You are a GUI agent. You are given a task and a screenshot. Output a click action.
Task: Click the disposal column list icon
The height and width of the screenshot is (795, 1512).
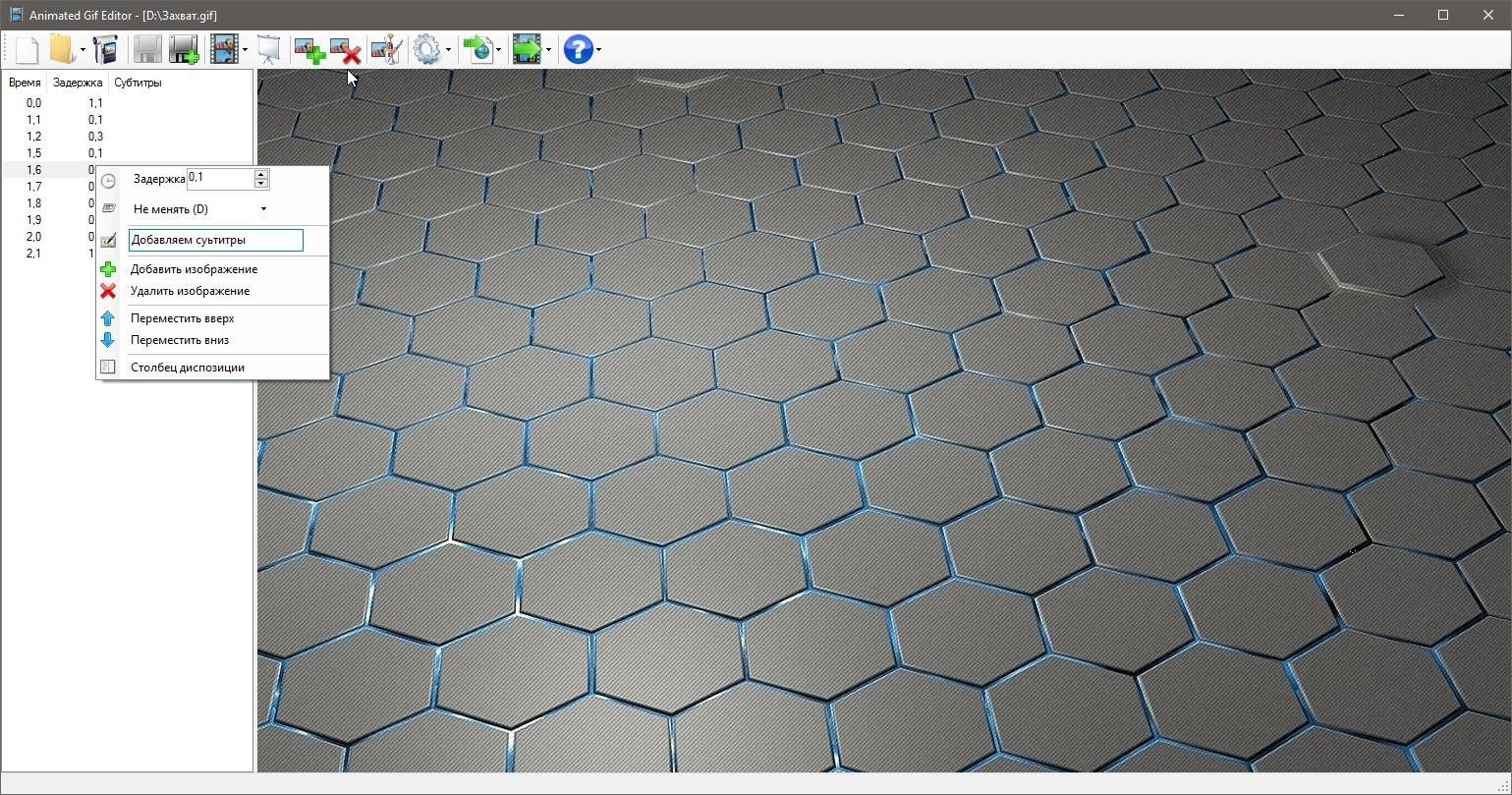coord(109,368)
